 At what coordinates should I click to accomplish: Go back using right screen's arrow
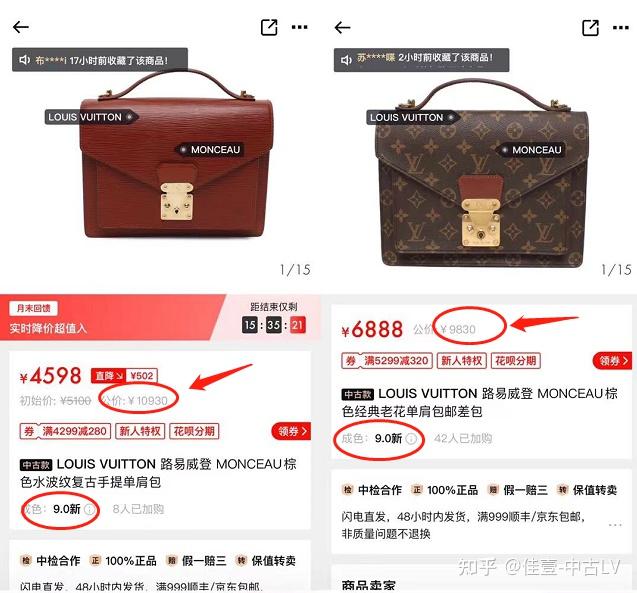(342, 27)
